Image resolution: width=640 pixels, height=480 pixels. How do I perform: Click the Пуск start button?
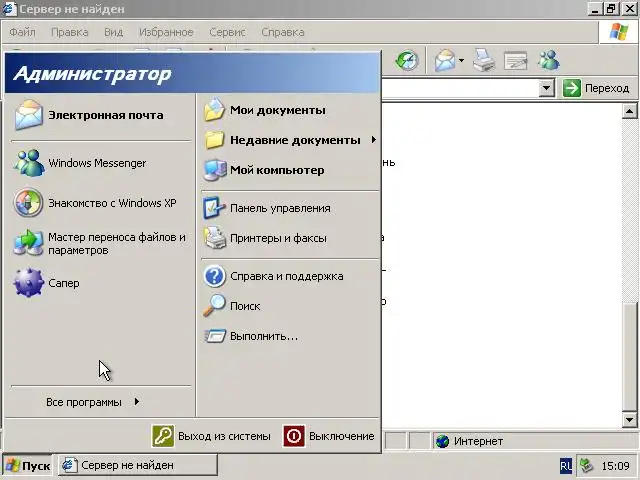tap(28, 465)
